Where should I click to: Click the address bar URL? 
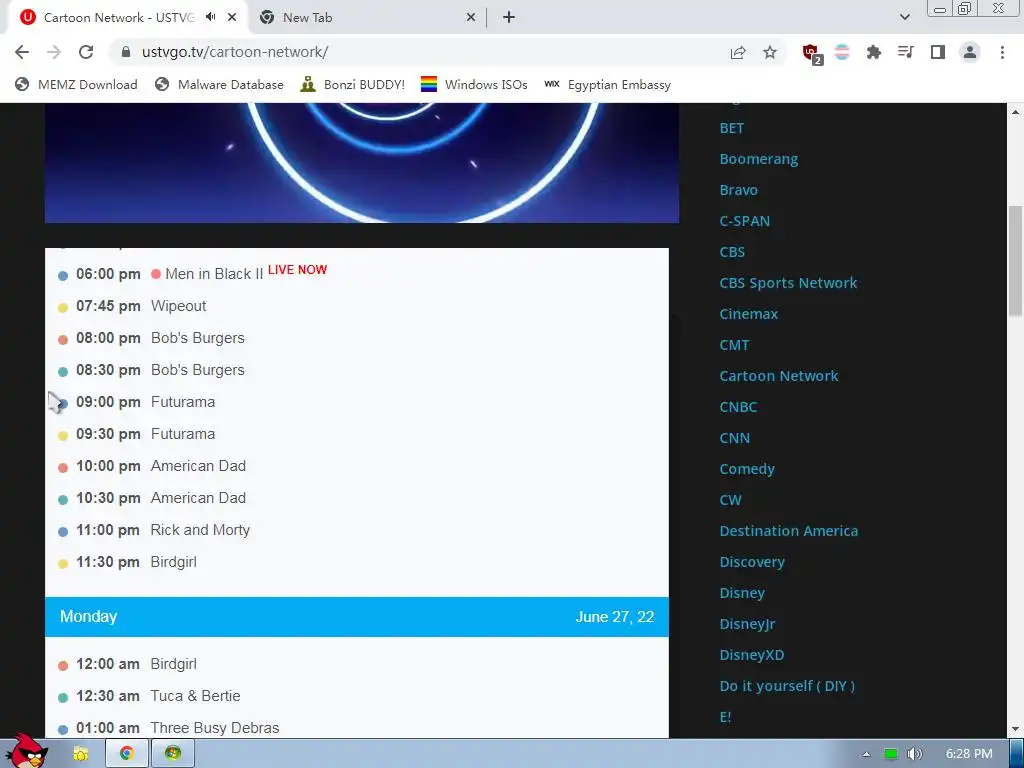235,52
